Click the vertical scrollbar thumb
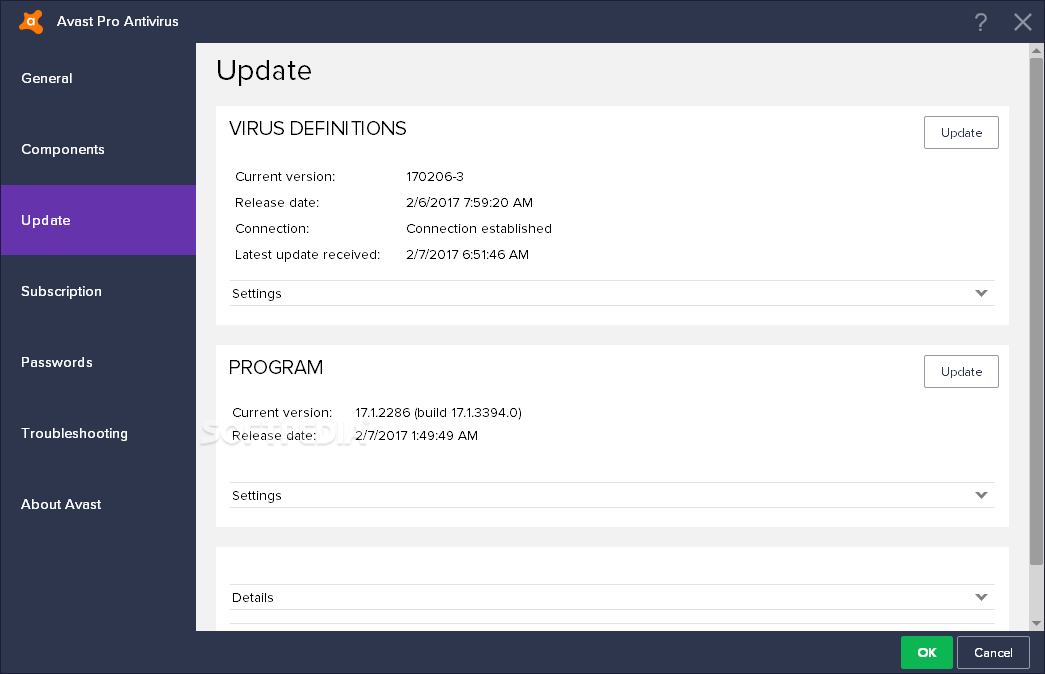Image resolution: width=1045 pixels, height=674 pixels. [x=1036, y=311]
